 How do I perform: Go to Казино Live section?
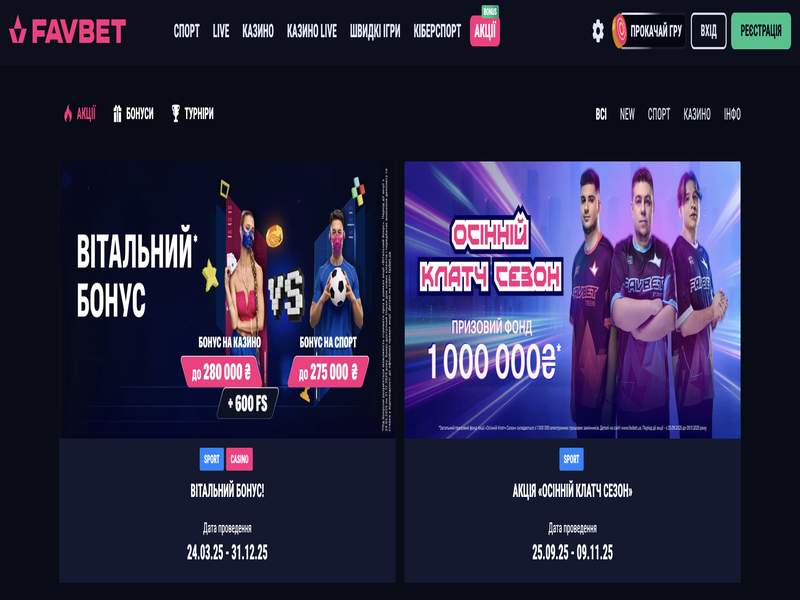(x=312, y=31)
